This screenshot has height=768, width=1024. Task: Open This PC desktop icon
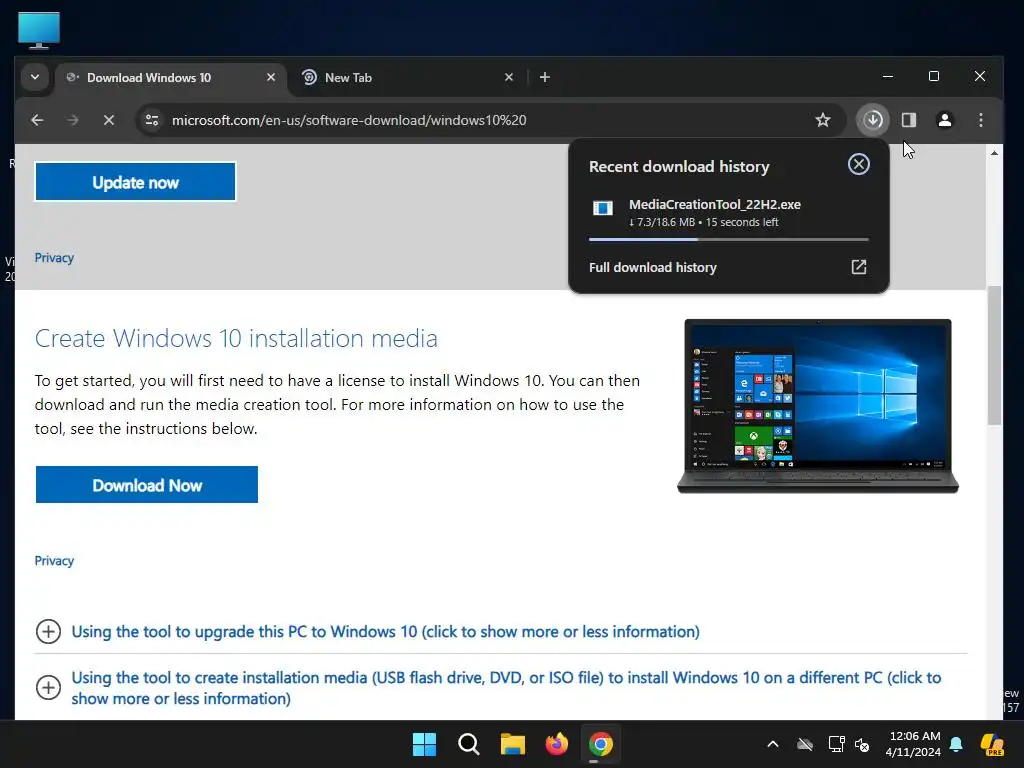39,30
